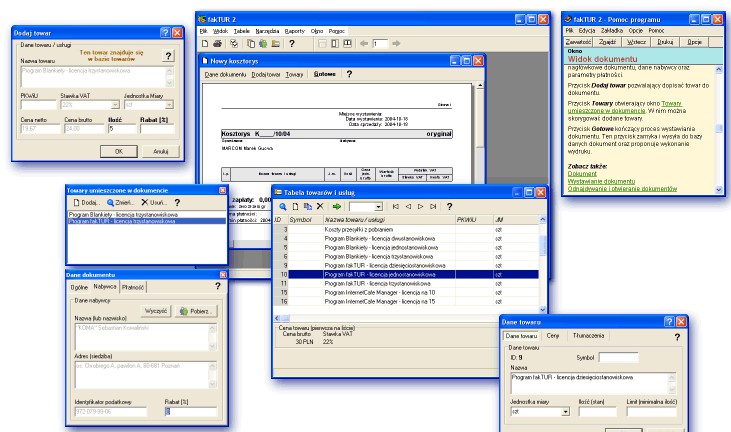
Task: Click the page number field in fakTUR 2 toolbar
Action: [380, 44]
